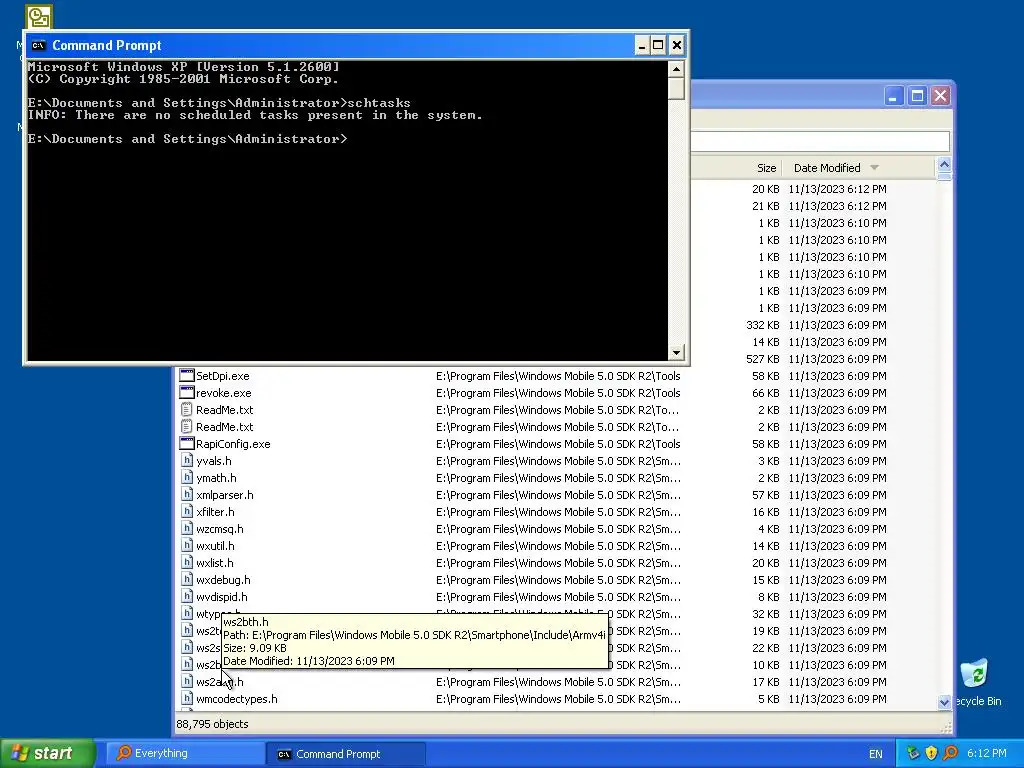This screenshot has height=768, width=1024.
Task: Click the wzcmsq.h file icon
Action: point(187,528)
